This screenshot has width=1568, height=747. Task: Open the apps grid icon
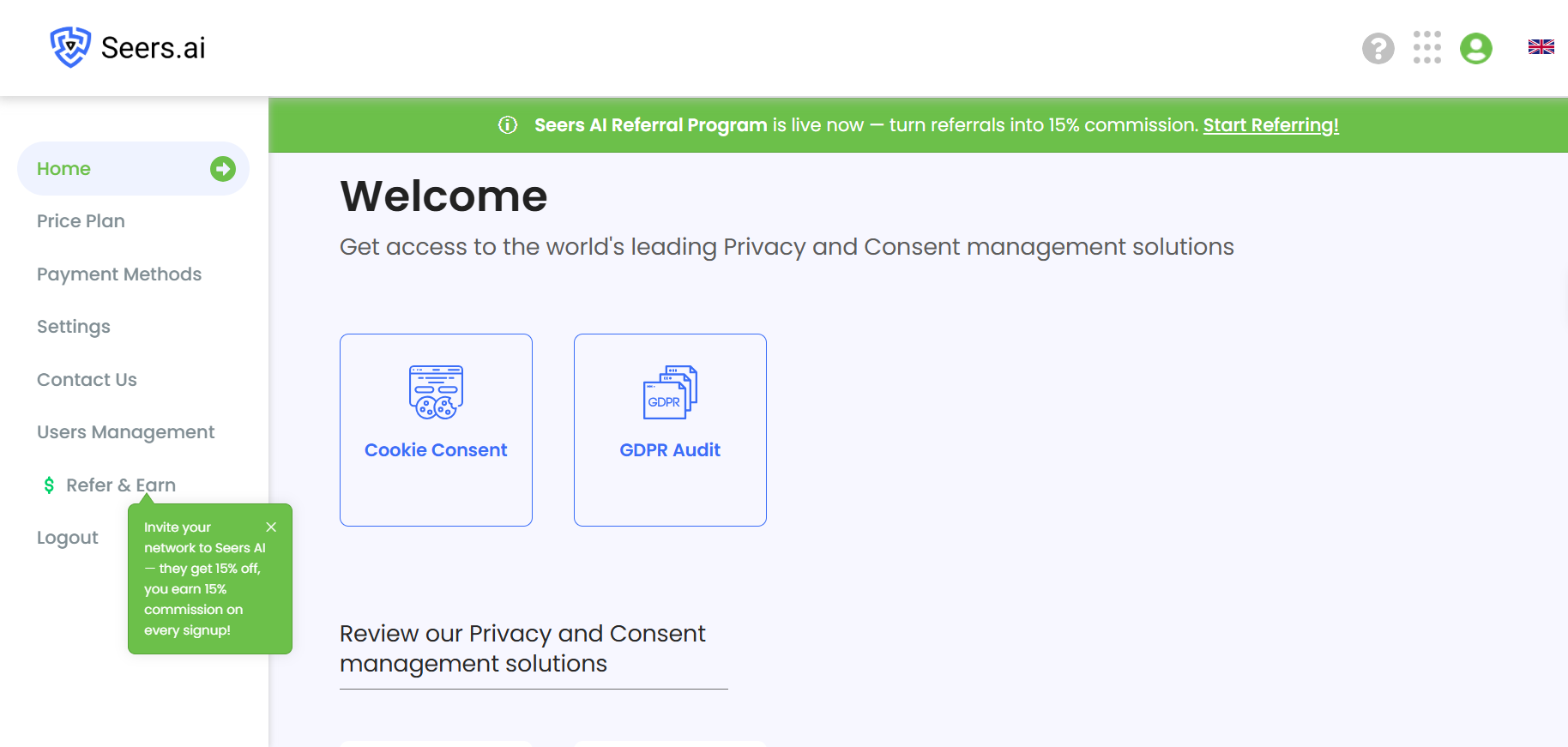pyautogui.click(x=1427, y=48)
